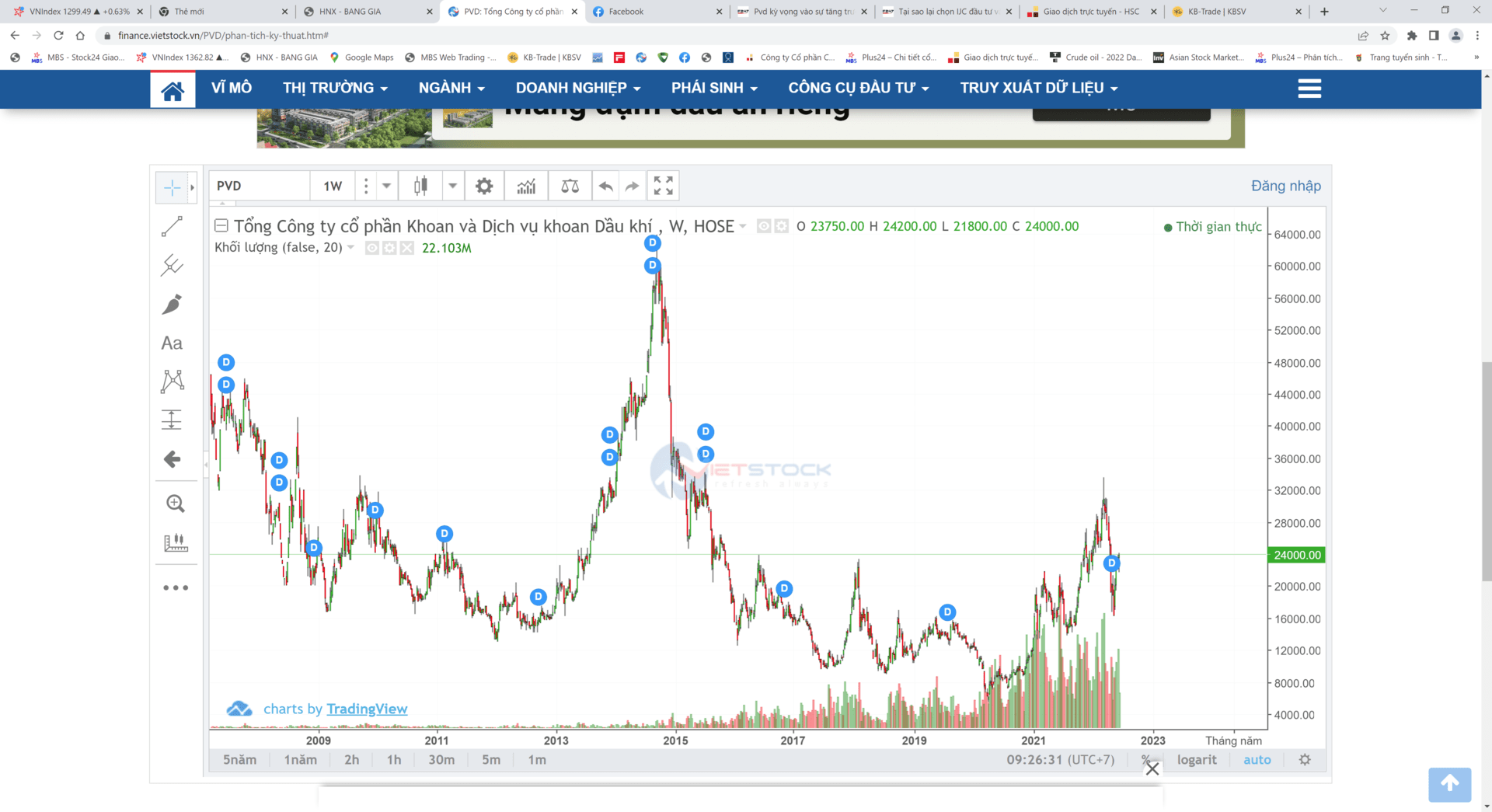Expand PHÁI SINH navigation dropdown
The image size is (1492, 812).
714,88
